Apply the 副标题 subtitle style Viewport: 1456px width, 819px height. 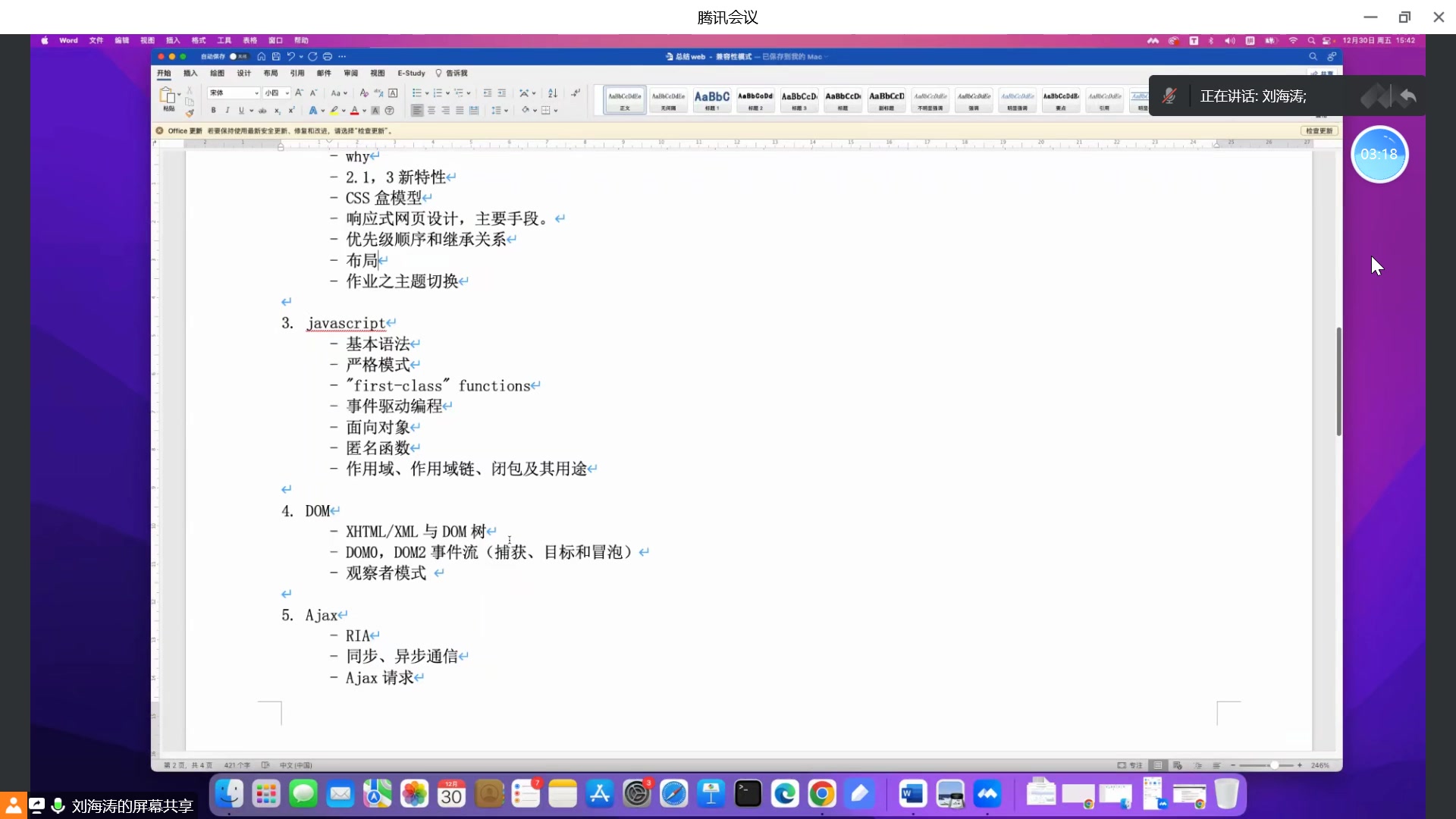(886, 99)
